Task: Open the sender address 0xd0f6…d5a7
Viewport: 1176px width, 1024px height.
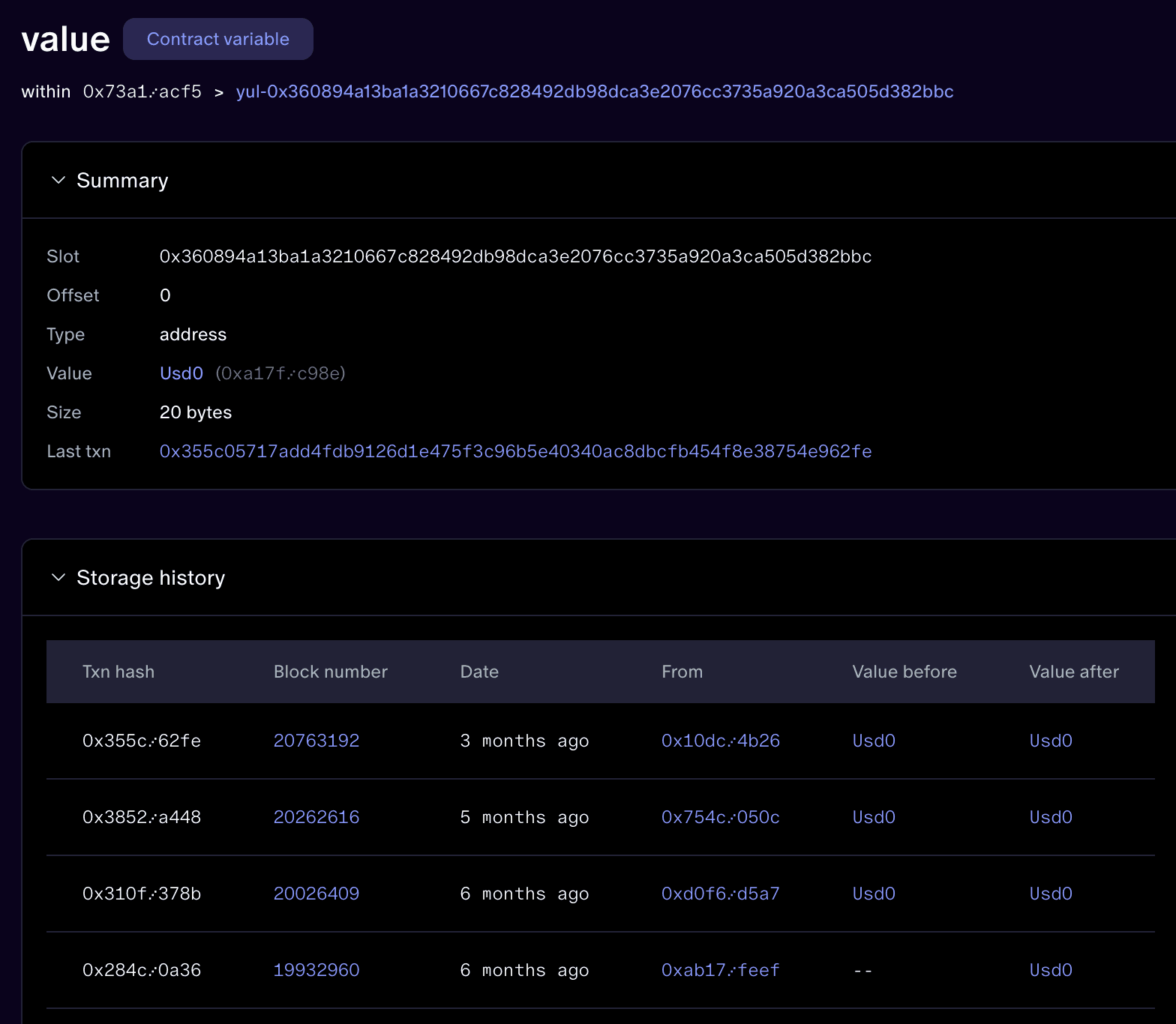Action: (720, 894)
